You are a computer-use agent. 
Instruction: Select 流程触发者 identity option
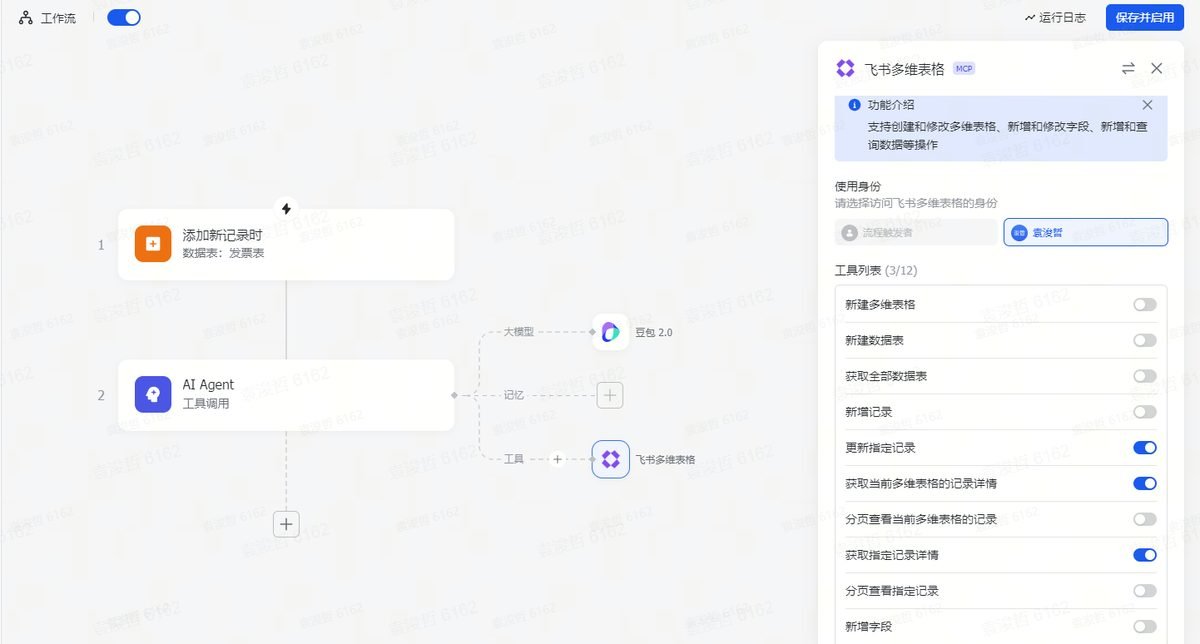[916, 232]
